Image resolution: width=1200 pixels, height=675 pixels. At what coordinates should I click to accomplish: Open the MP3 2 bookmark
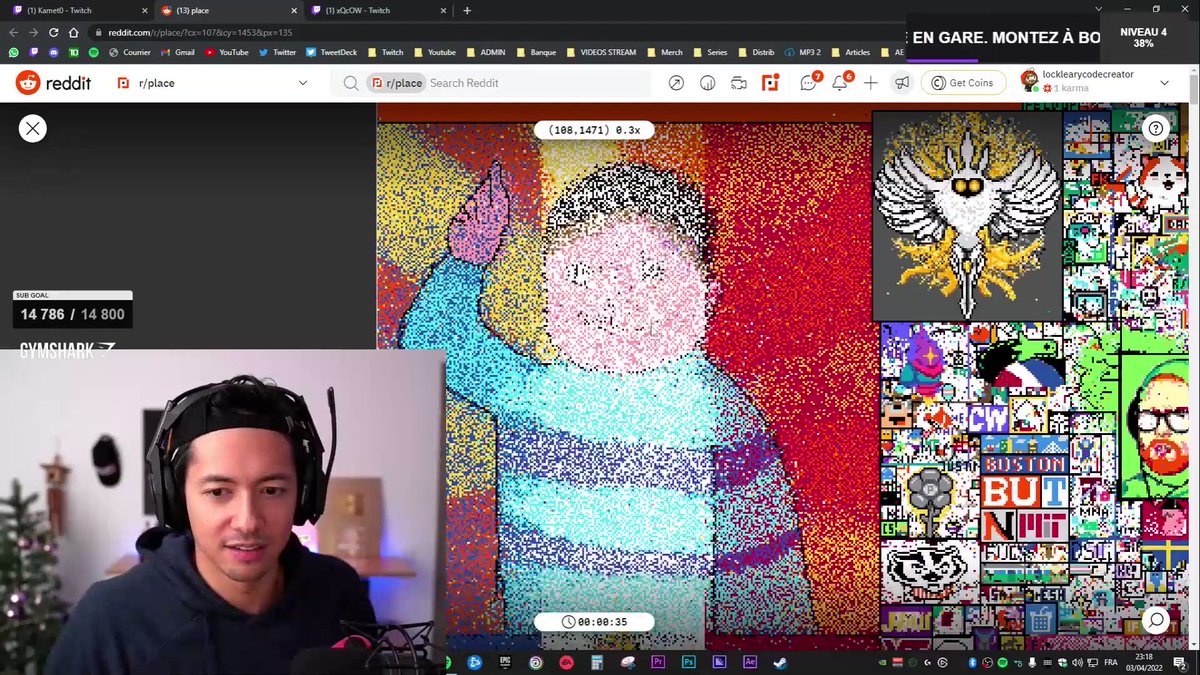coord(805,52)
